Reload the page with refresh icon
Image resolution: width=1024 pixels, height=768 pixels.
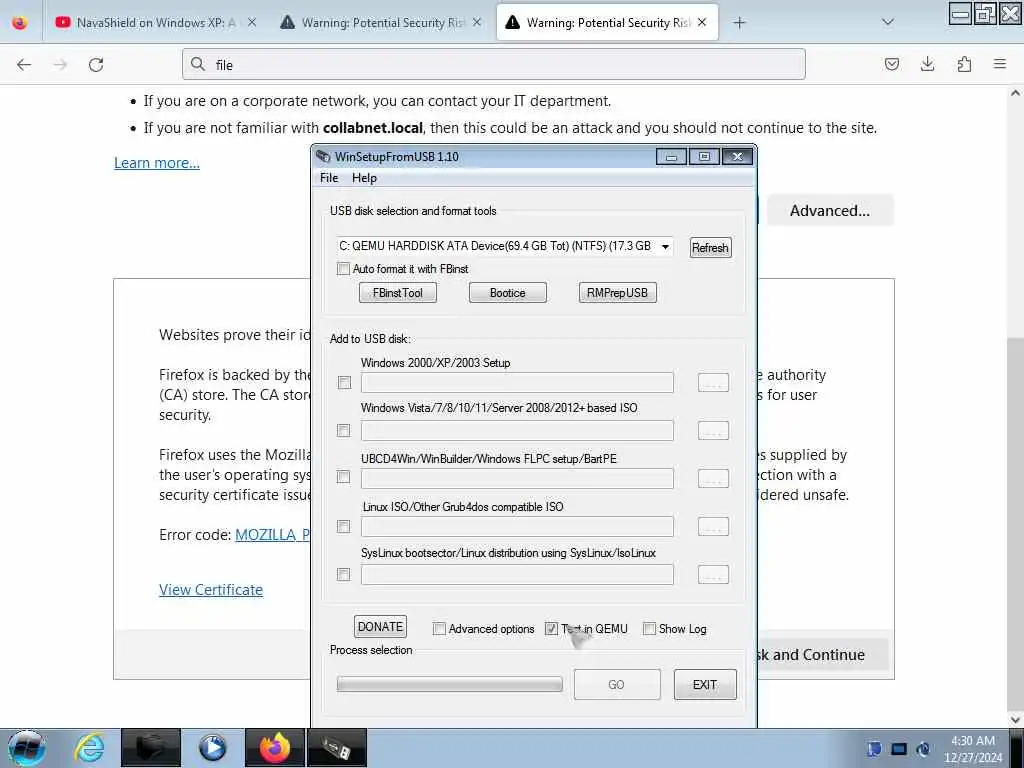click(x=96, y=65)
